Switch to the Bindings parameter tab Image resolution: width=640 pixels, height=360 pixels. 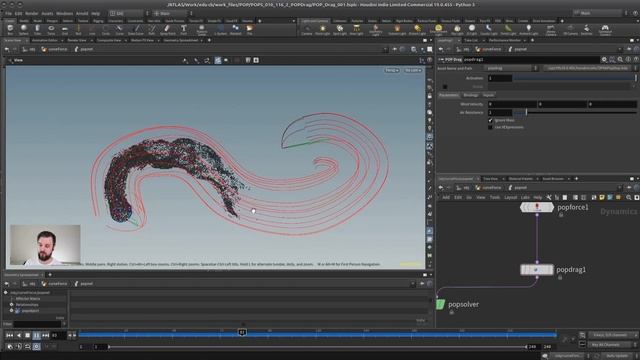pyautogui.click(x=471, y=95)
